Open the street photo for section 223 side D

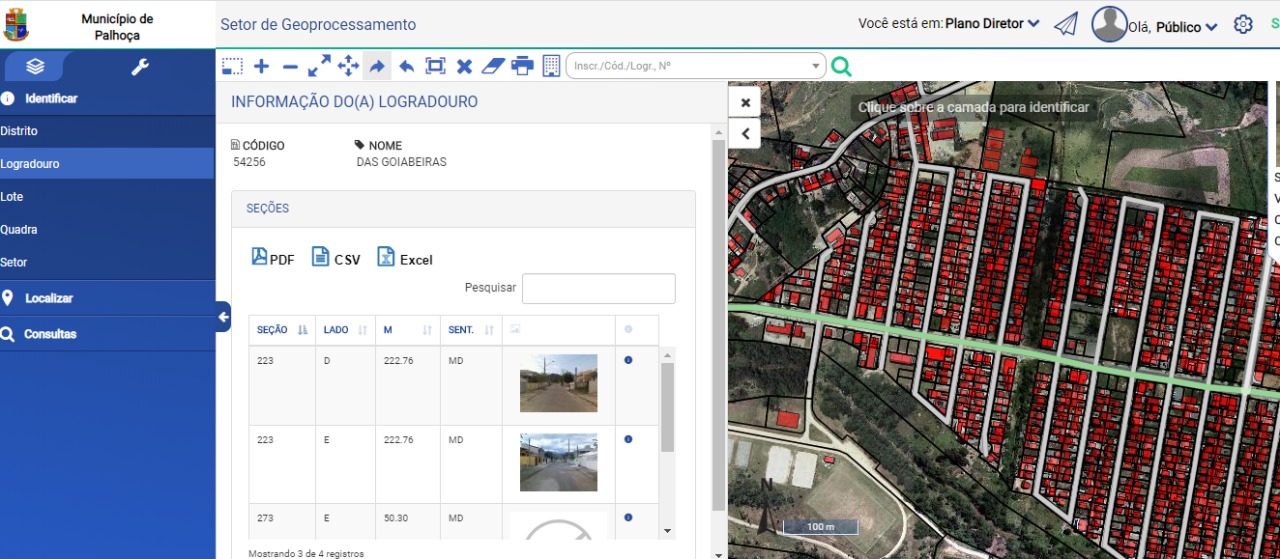point(558,384)
